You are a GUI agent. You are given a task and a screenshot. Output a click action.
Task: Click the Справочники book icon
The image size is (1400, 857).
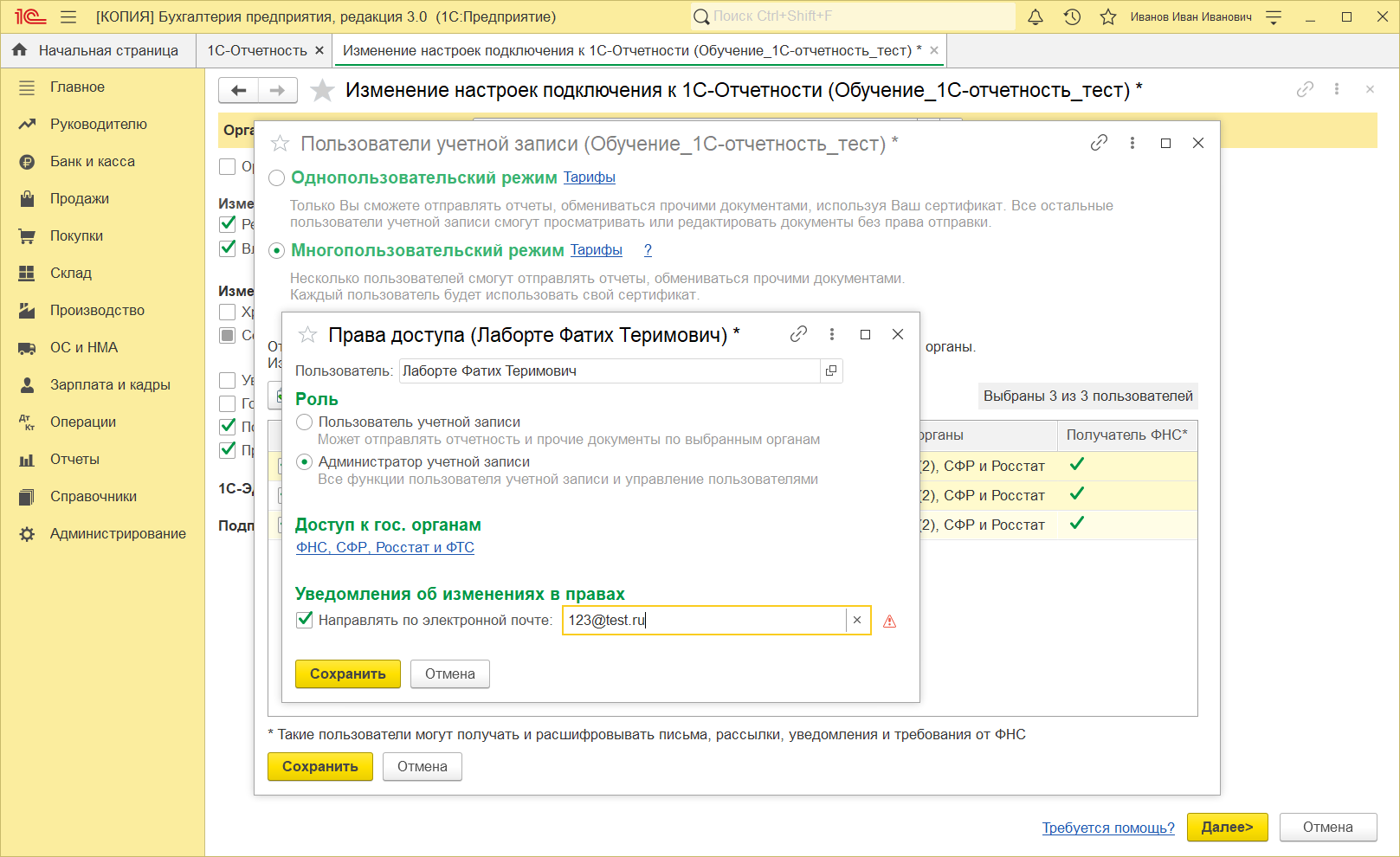pos(27,497)
